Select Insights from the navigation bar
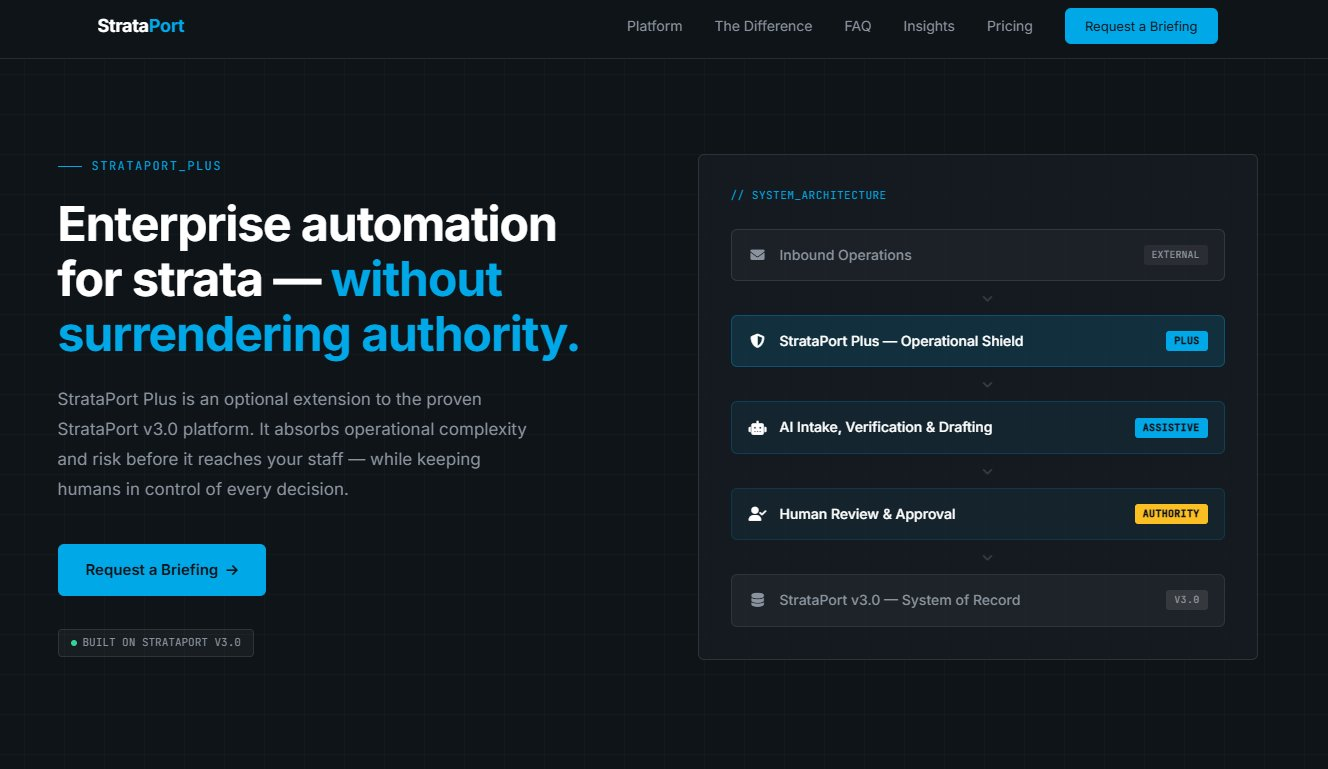Viewport: 1328px width, 769px height. (928, 26)
